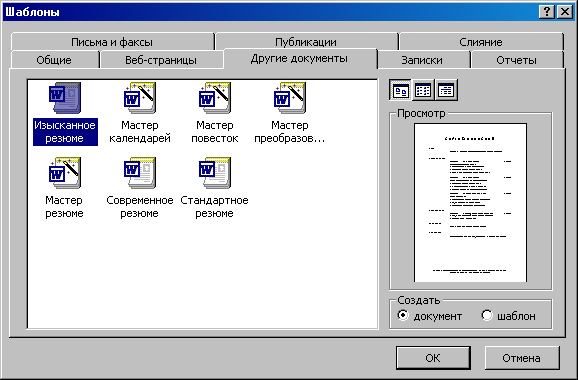This screenshot has height=380, width=578.
Task: Switch to details table view
Action: click(446, 90)
